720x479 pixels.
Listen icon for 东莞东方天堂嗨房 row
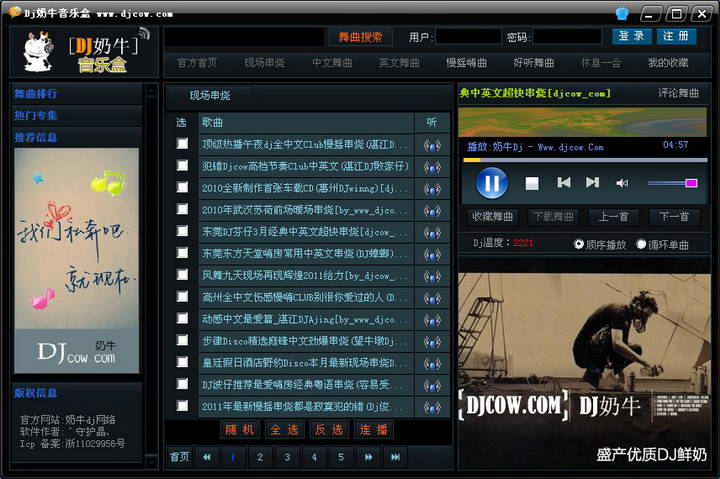tap(432, 254)
